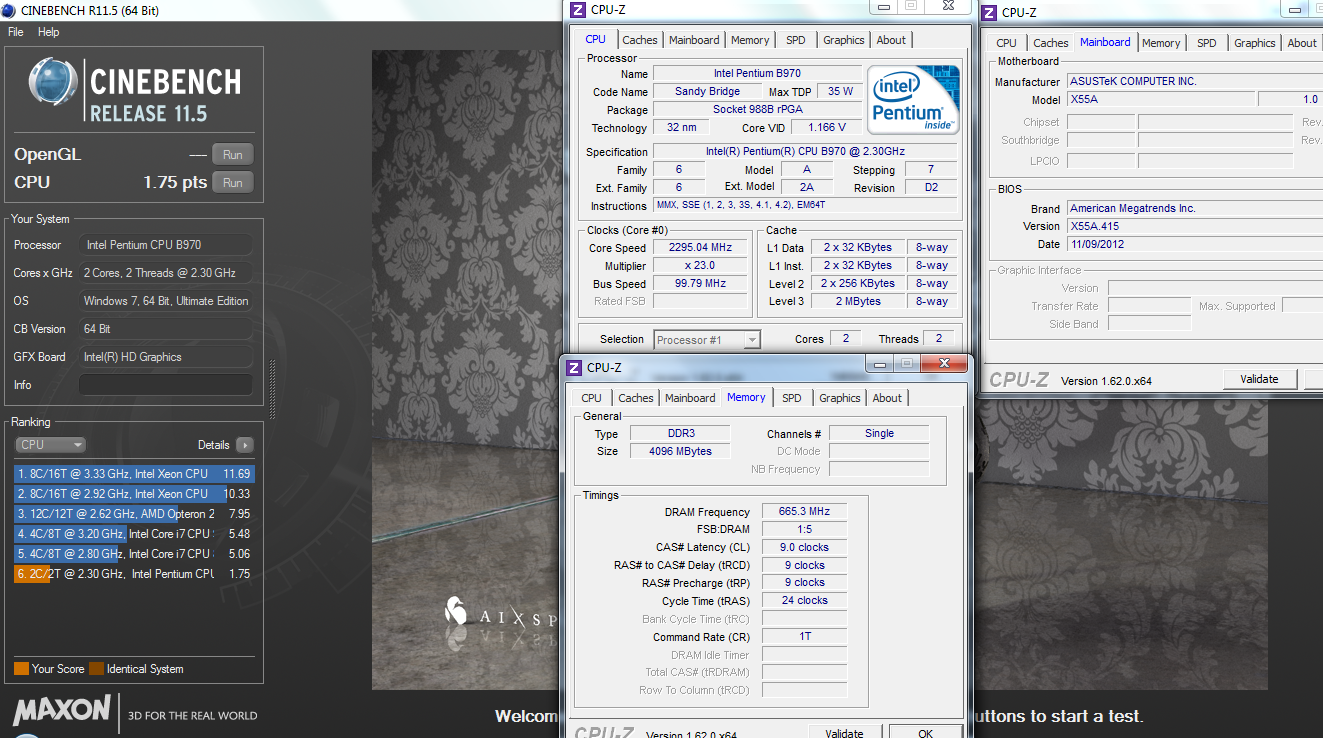Click the Core VID 1.166 V value
Image resolution: width=1323 pixels, height=738 pixels.
(826, 127)
